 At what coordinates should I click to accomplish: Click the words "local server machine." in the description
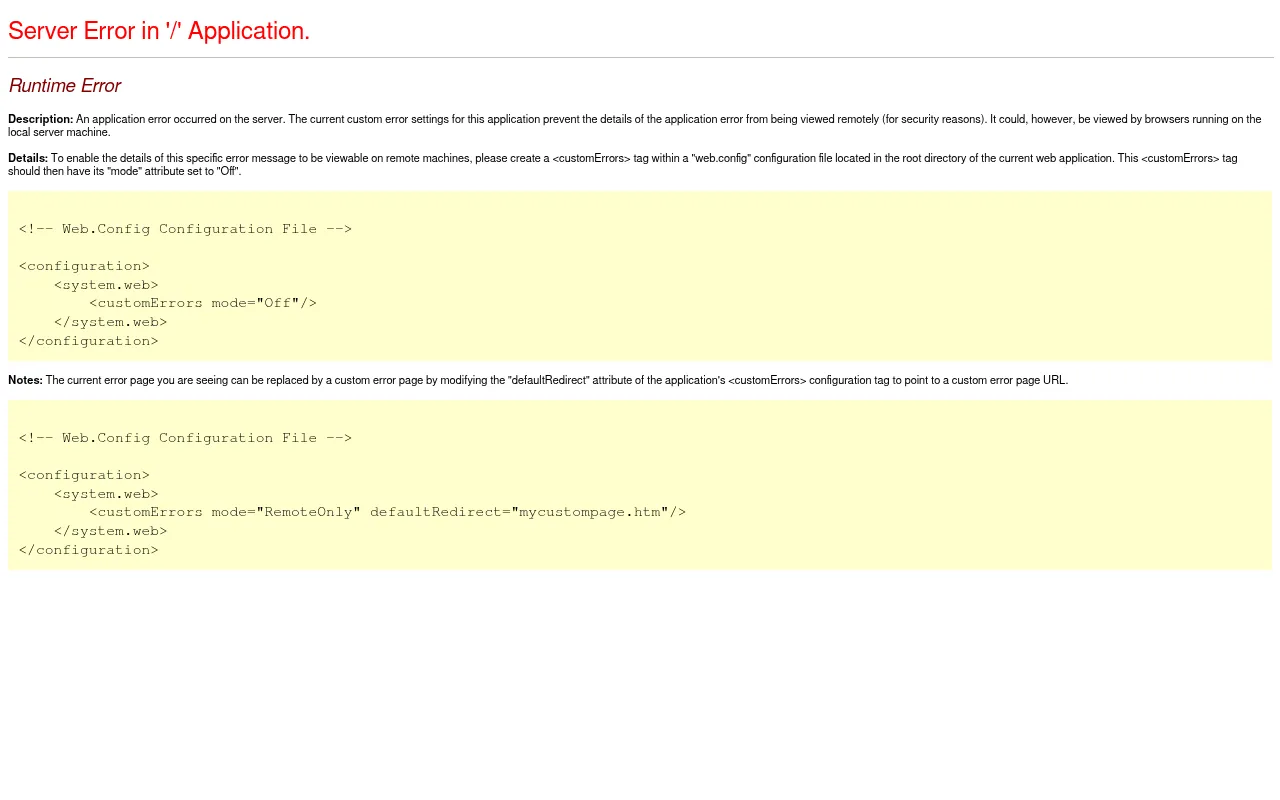point(59,132)
